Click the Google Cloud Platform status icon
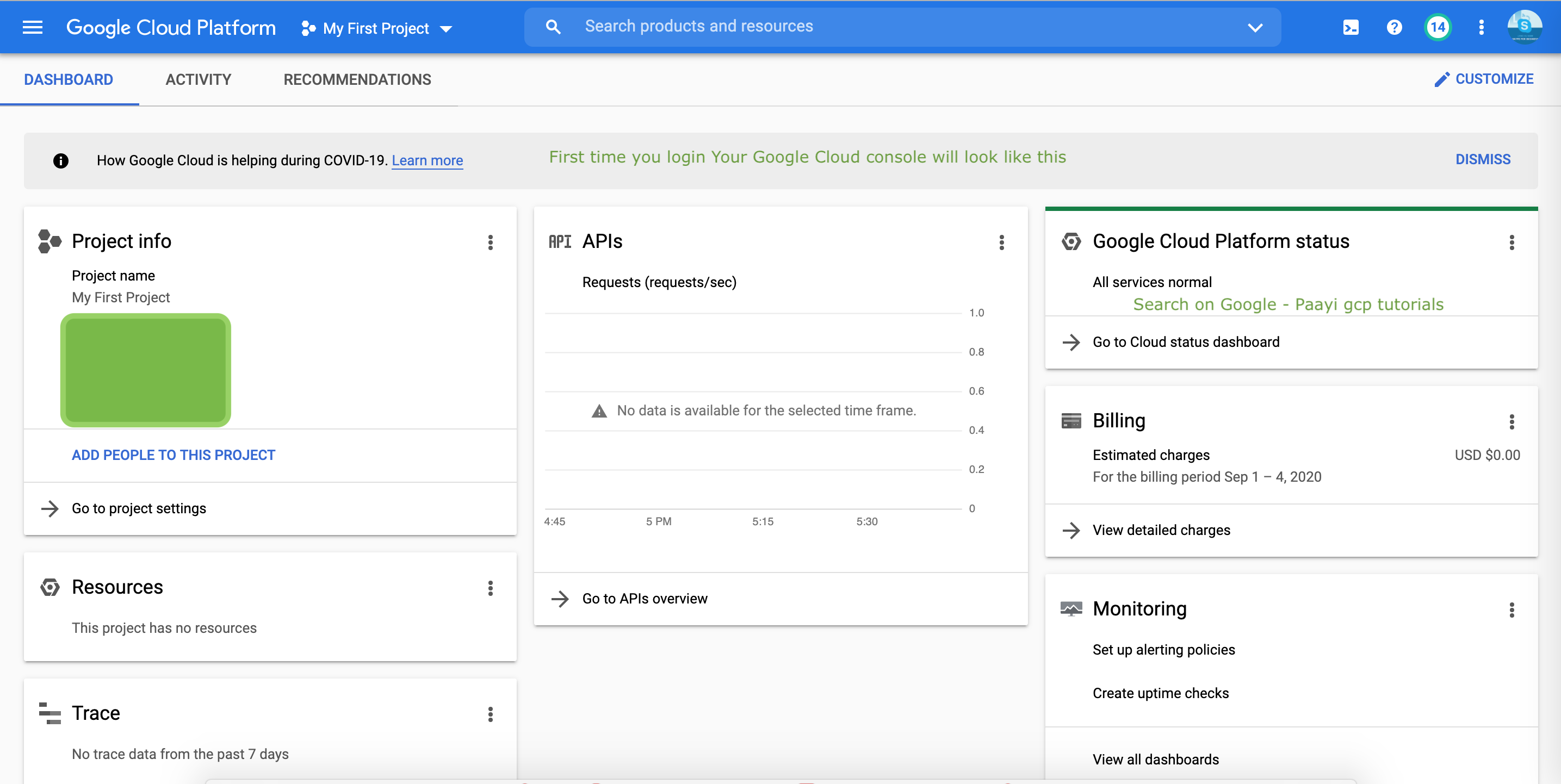 point(1071,242)
